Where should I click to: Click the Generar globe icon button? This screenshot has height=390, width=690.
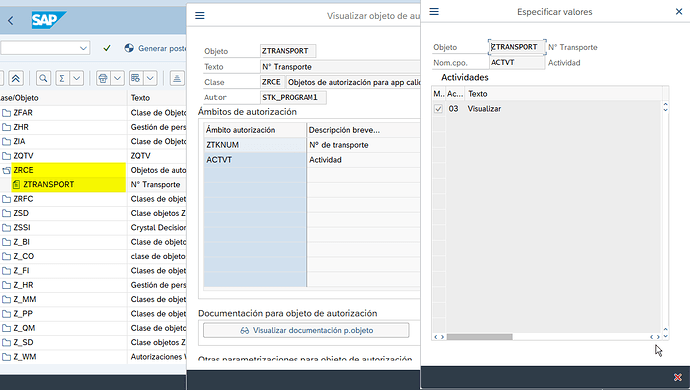pyautogui.click(x=129, y=48)
